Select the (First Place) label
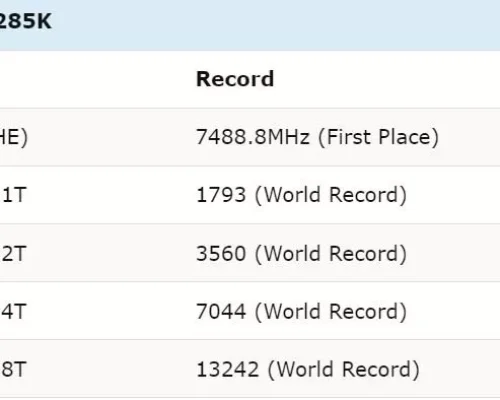The width and height of the screenshot is (500, 400). coord(378,137)
